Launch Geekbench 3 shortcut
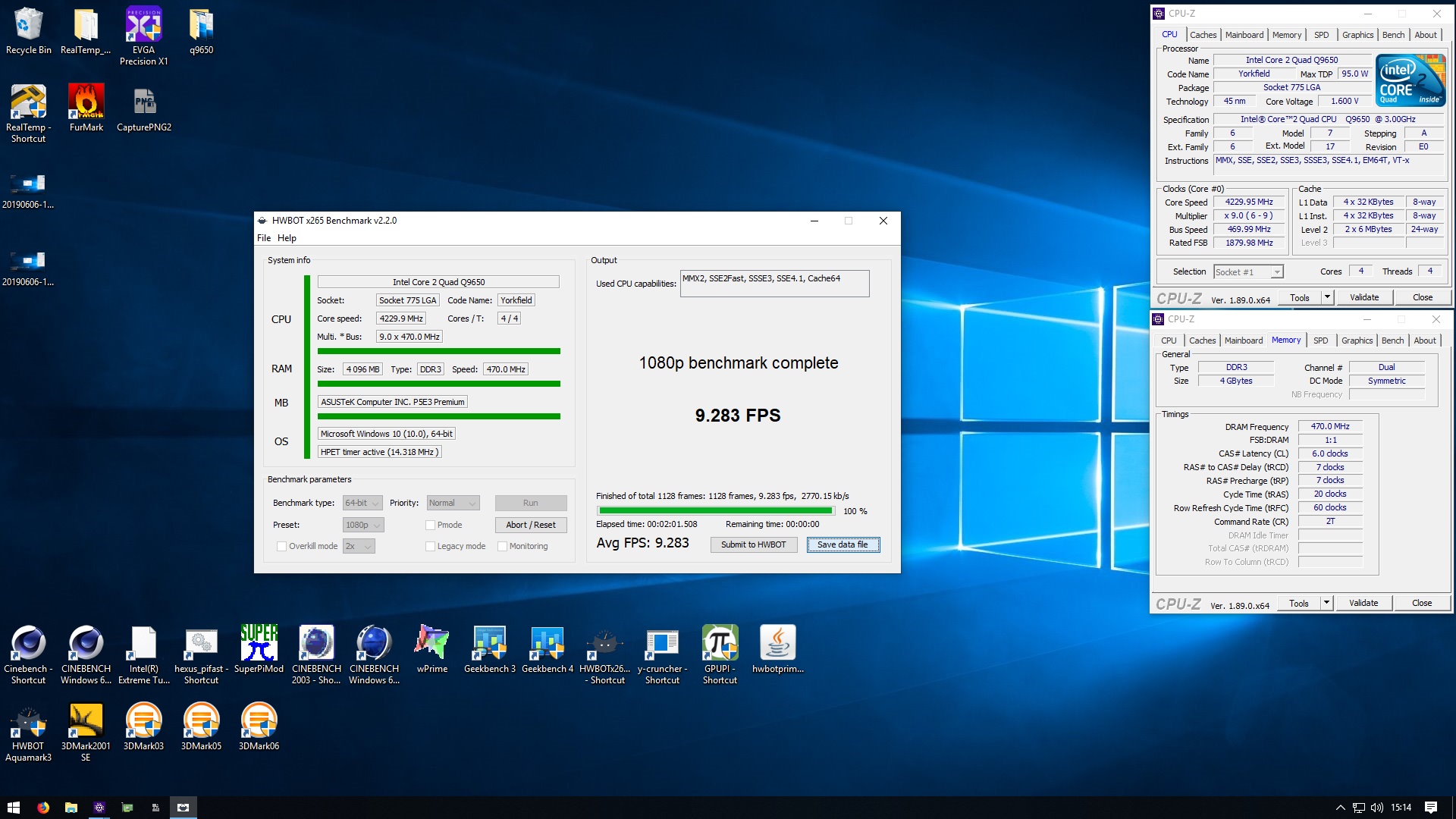Viewport: 1456px width, 819px height. [x=489, y=650]
